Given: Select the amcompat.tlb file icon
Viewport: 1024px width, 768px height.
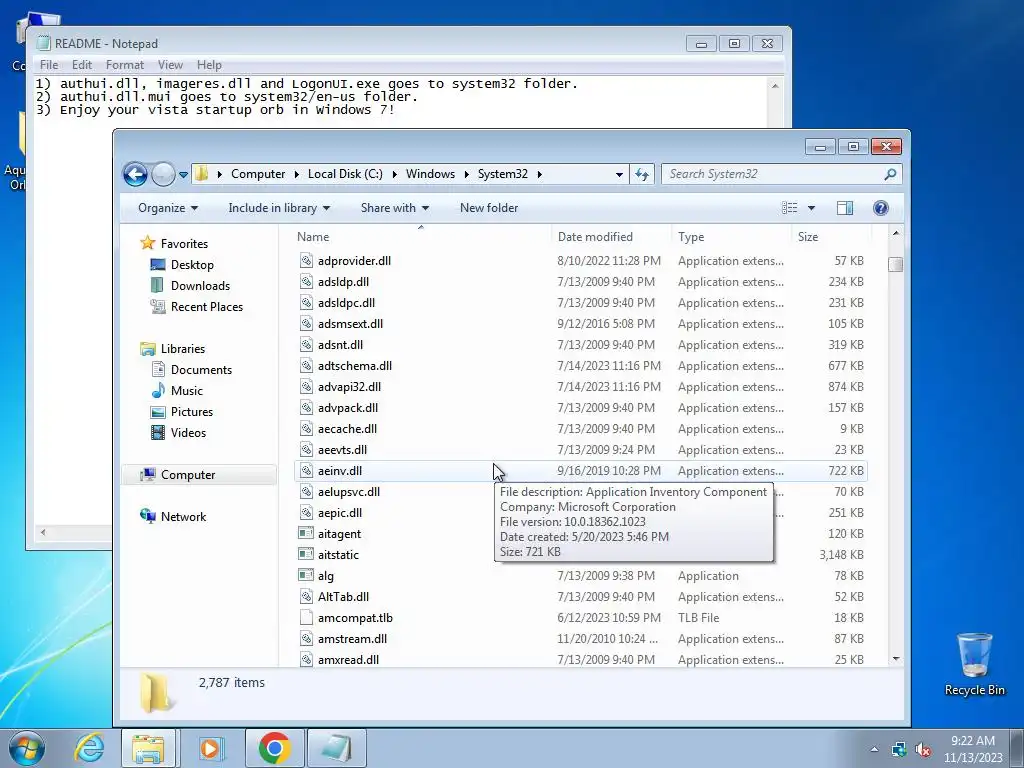Looking at the screenshot, I should point(306,618).
